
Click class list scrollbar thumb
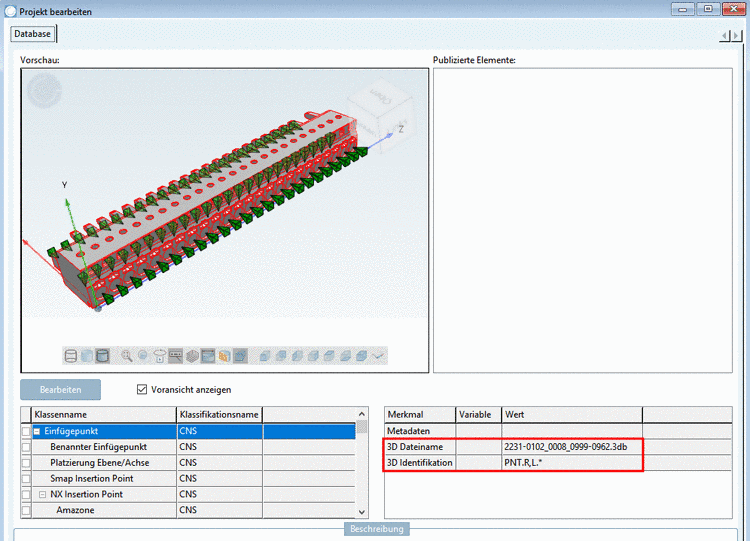tap(362, 427)
